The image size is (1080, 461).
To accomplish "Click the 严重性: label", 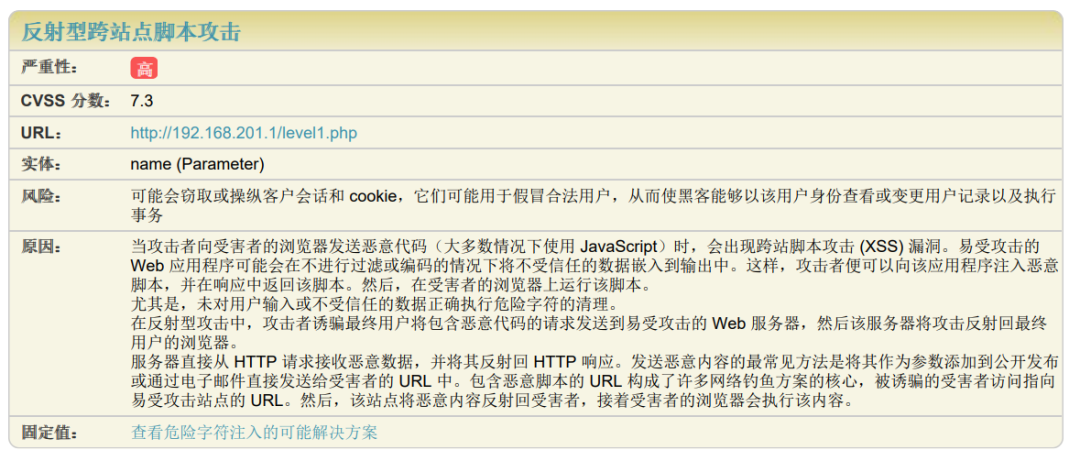I will [49, 68].
